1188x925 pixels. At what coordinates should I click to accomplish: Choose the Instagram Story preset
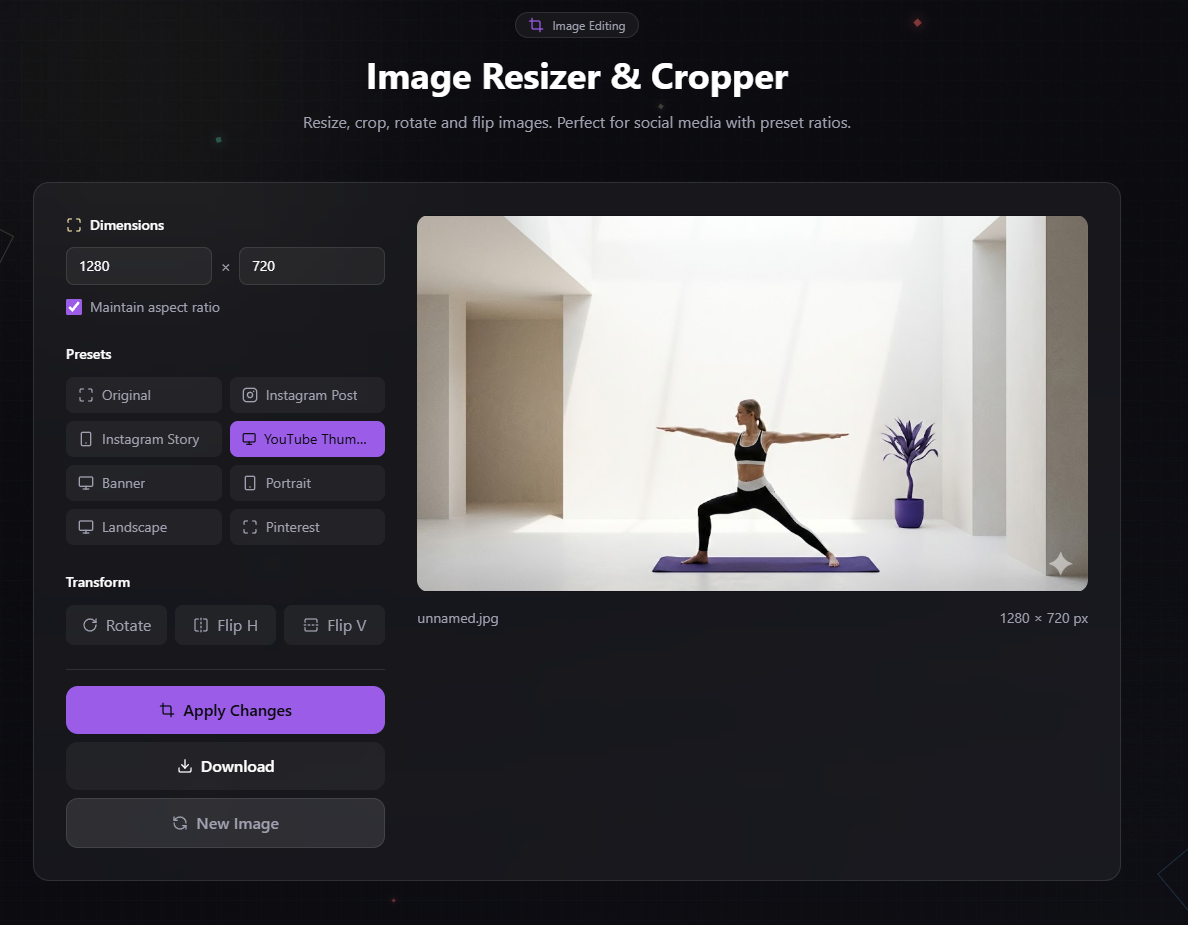[x=144, y=439]
